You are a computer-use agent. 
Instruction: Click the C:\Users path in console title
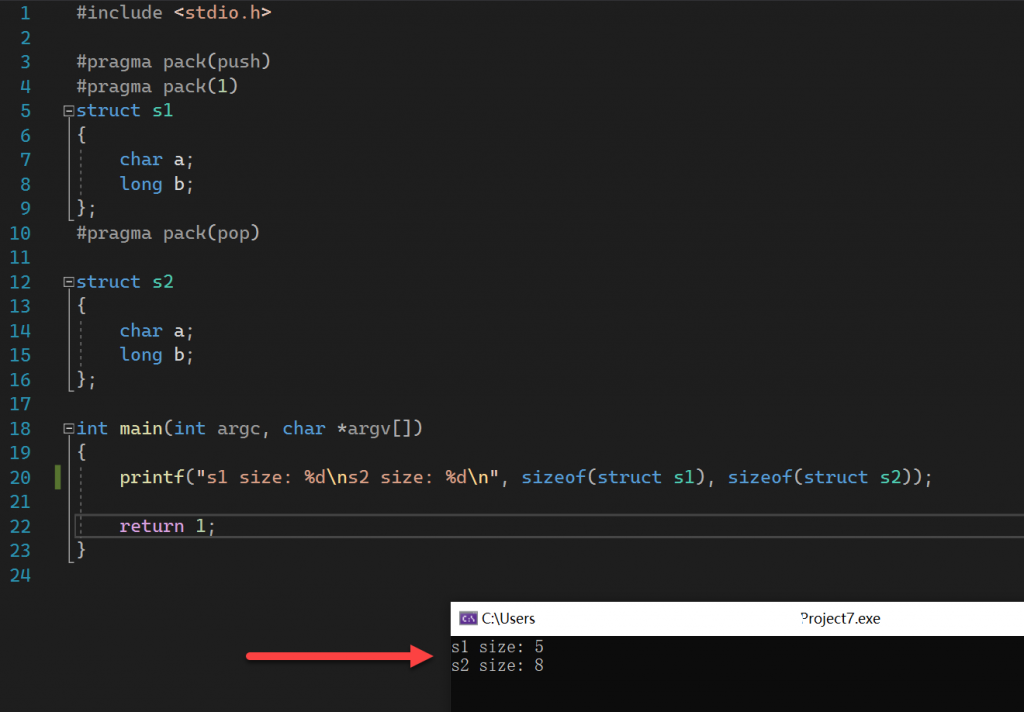click(508, 619)
